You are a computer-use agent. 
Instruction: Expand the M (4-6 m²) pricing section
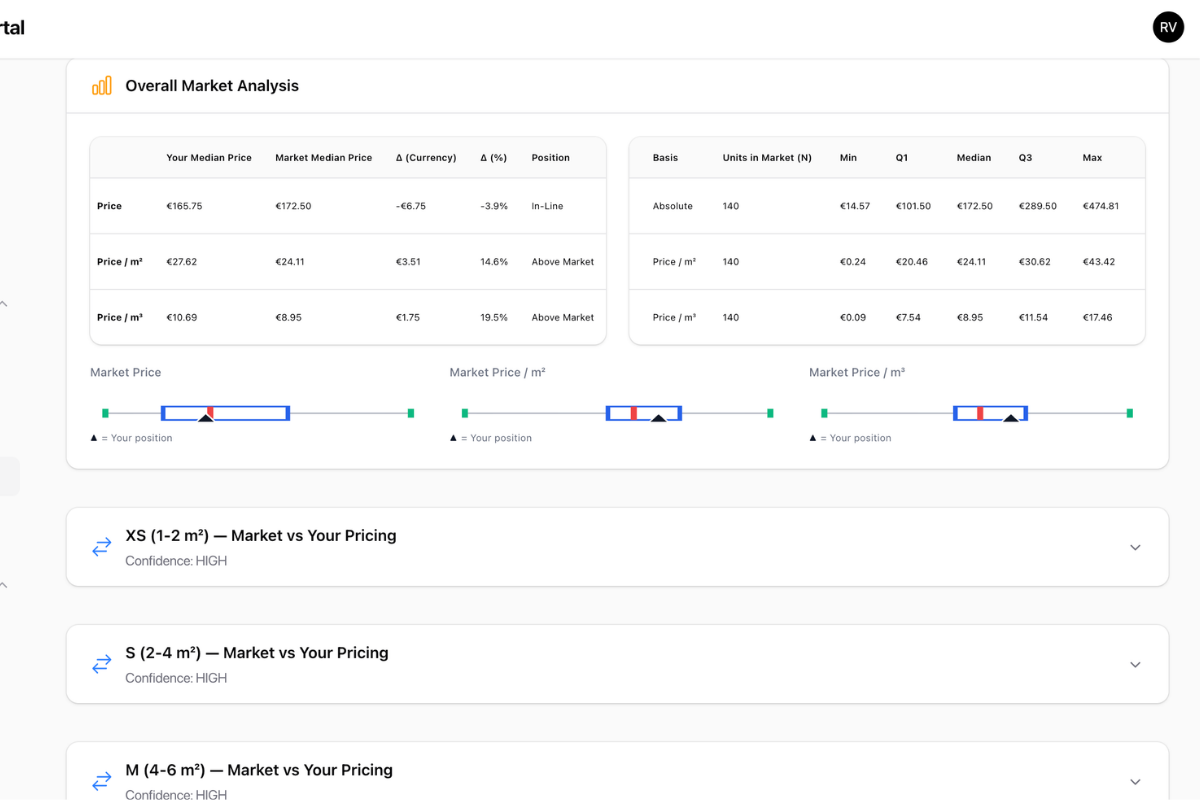pos(1135,781)
